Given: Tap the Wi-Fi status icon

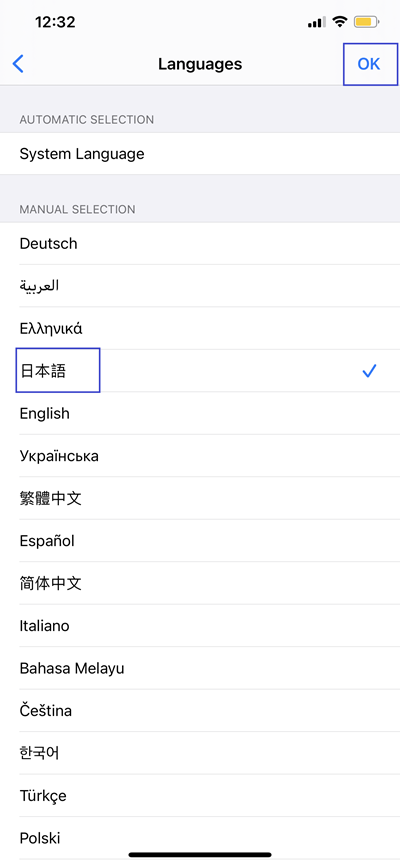Looking at the screenshot, I should [x=340, y=23].
